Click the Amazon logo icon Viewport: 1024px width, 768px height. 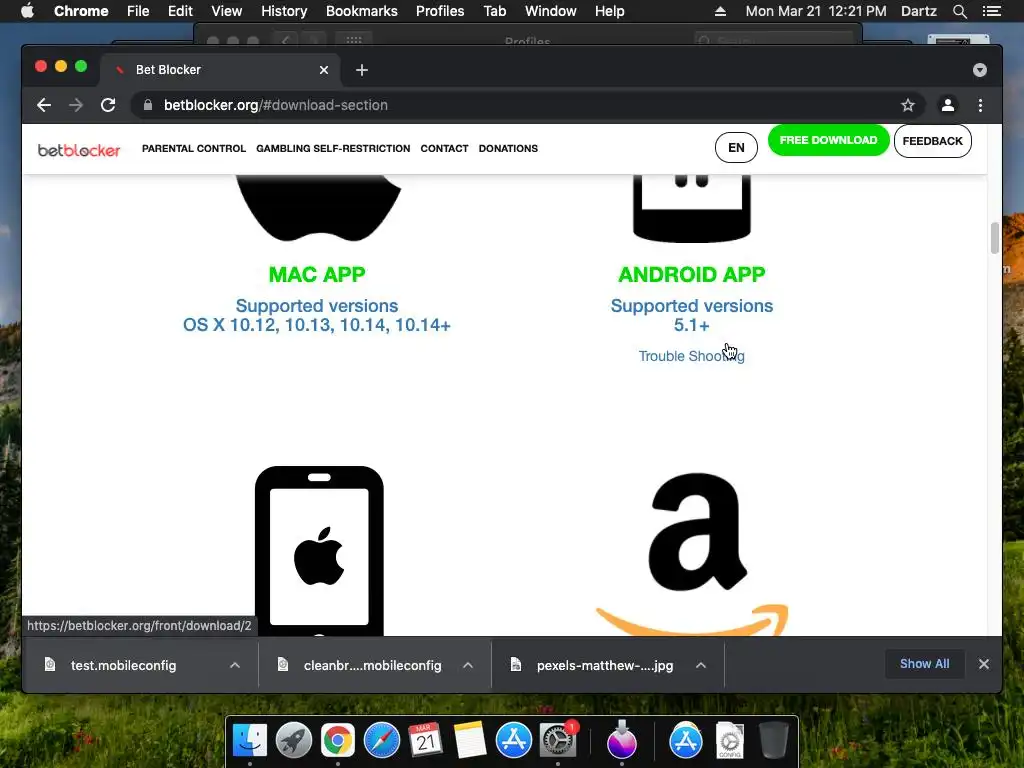pos(692,554)
